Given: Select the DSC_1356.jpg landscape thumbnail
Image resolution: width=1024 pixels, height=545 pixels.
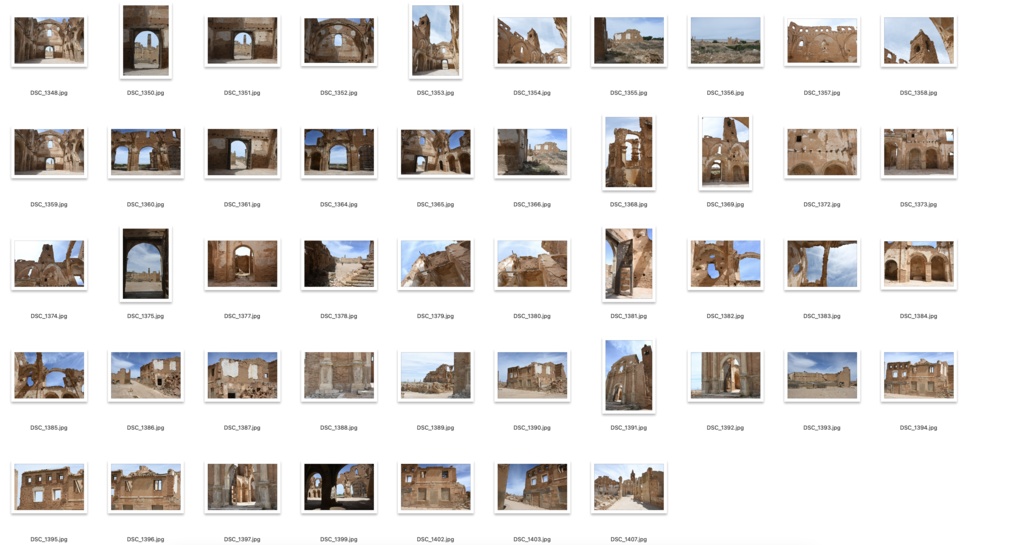Looking at the screenshot, I should pyautogui.click(x=726, y=40).
